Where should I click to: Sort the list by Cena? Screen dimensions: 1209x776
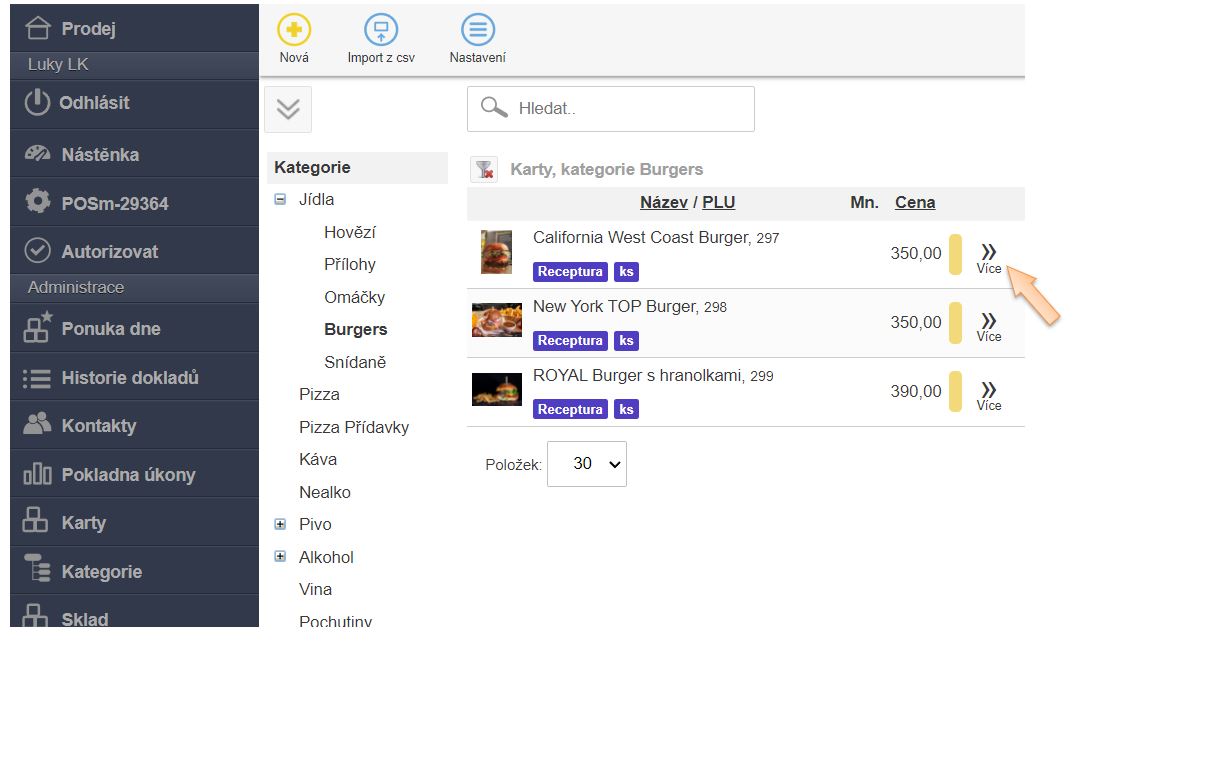[914, 202]
